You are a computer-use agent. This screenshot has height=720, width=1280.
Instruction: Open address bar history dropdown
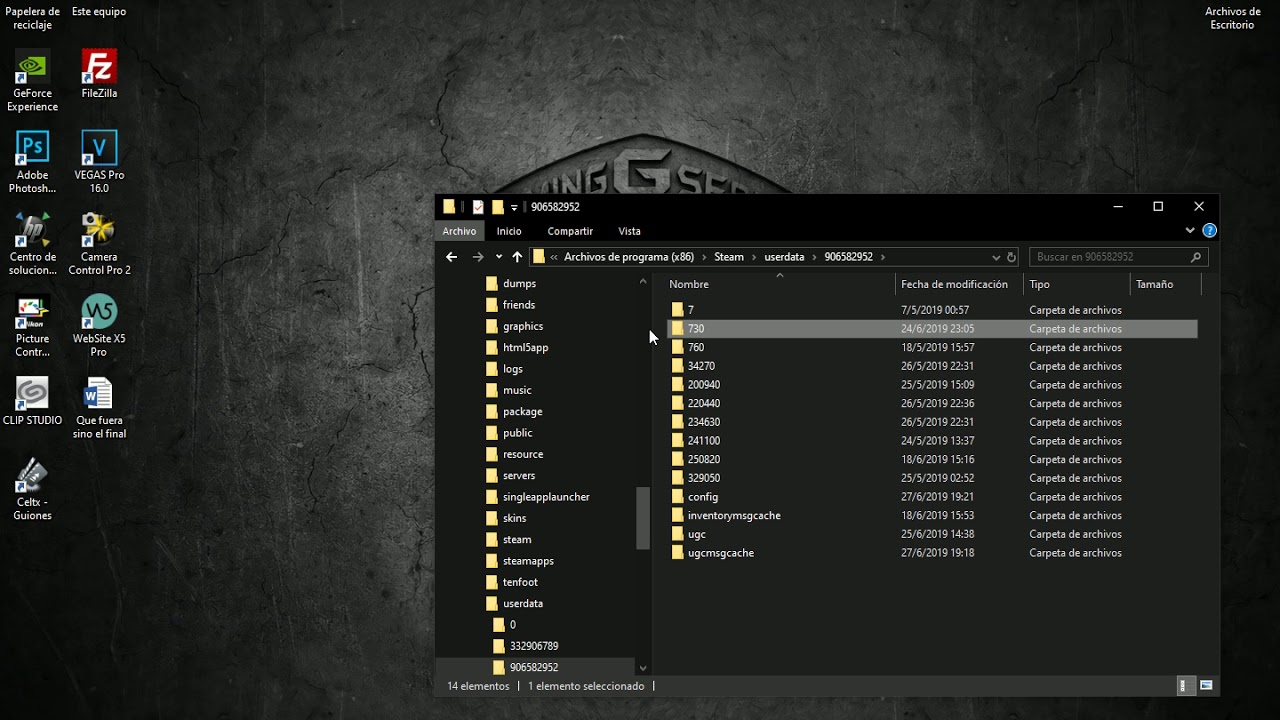996,257
